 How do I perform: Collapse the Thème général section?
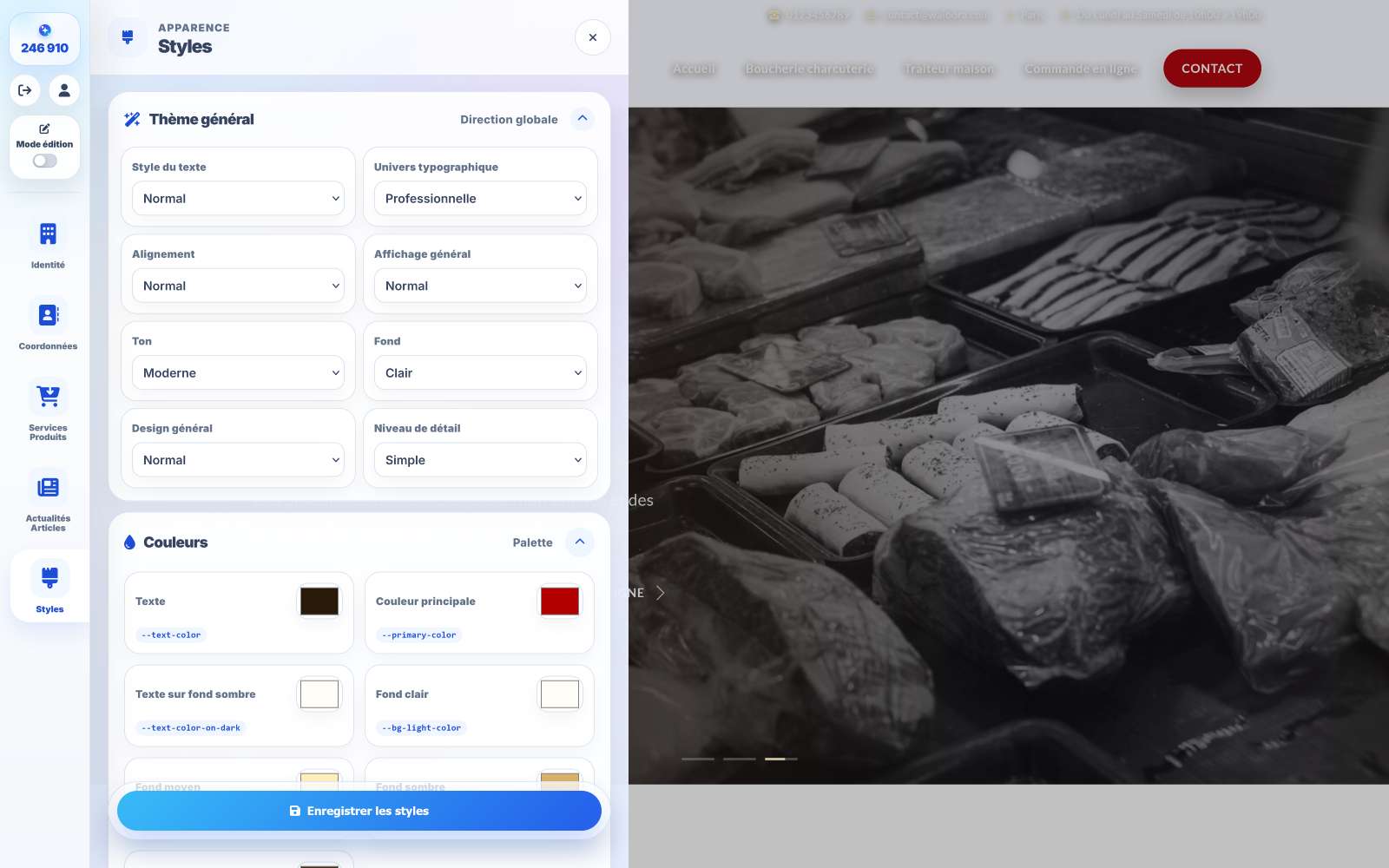tap(583, 119)
